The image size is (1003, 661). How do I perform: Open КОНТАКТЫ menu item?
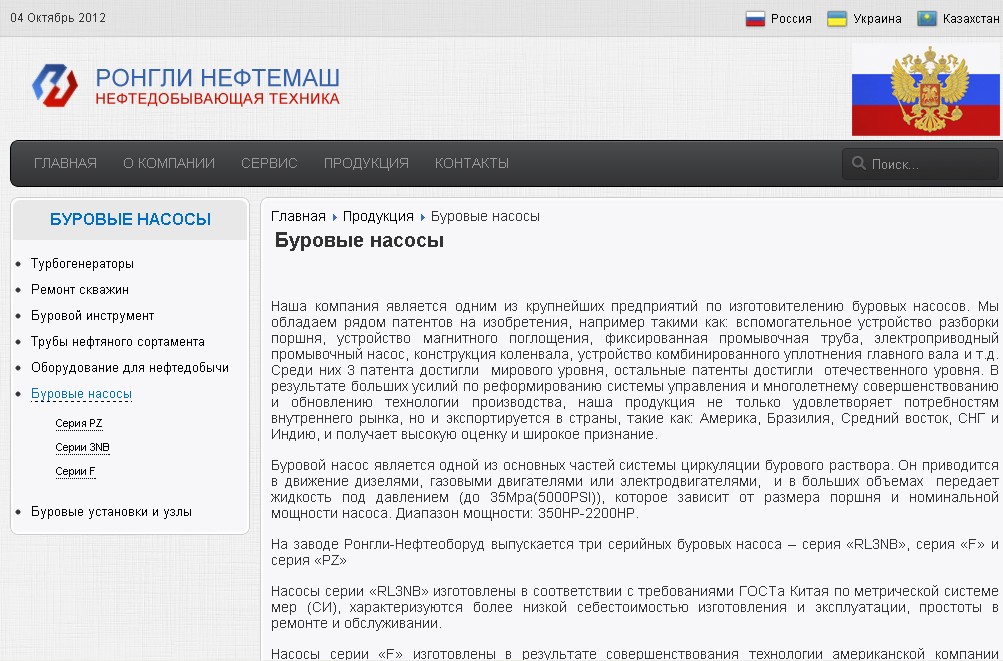click(x=472, y=163)
